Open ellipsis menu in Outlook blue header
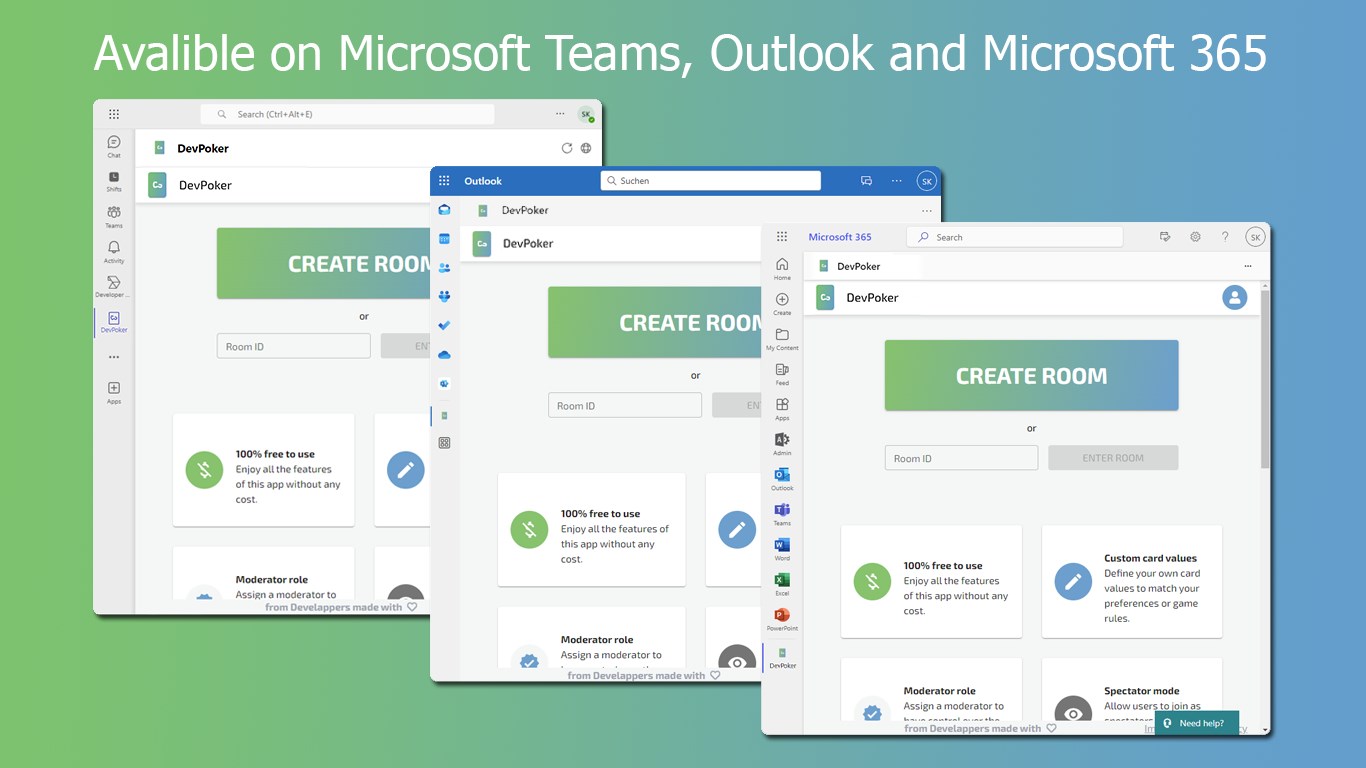 pos(897,181)
